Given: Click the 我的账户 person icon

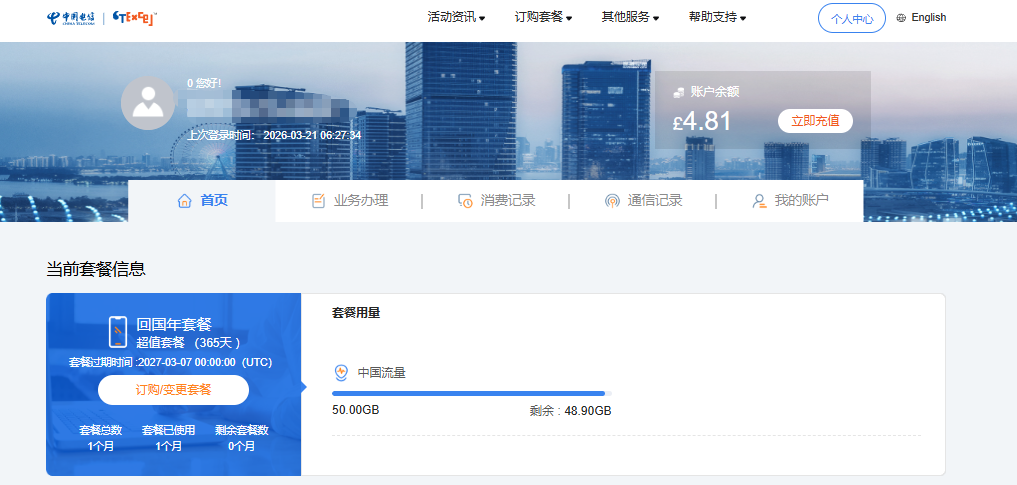Looking at the screenshot, I should coord(759,201).
